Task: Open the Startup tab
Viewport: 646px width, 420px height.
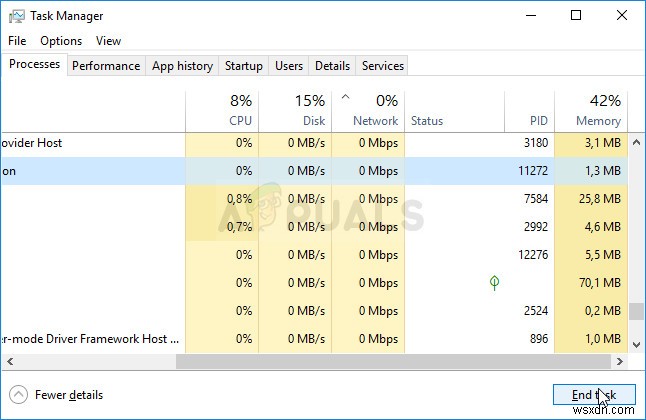Action: point(243,66)
